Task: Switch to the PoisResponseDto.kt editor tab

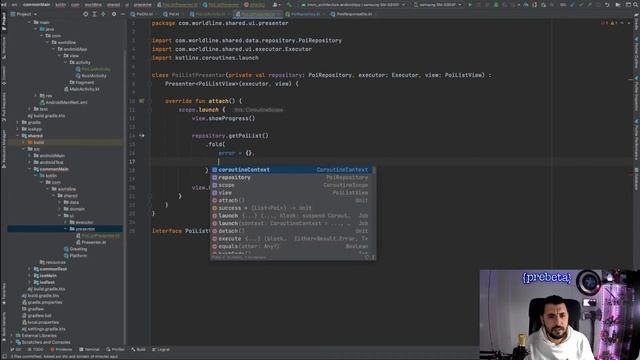Action: pyautogui.click(x=353, y=14)
